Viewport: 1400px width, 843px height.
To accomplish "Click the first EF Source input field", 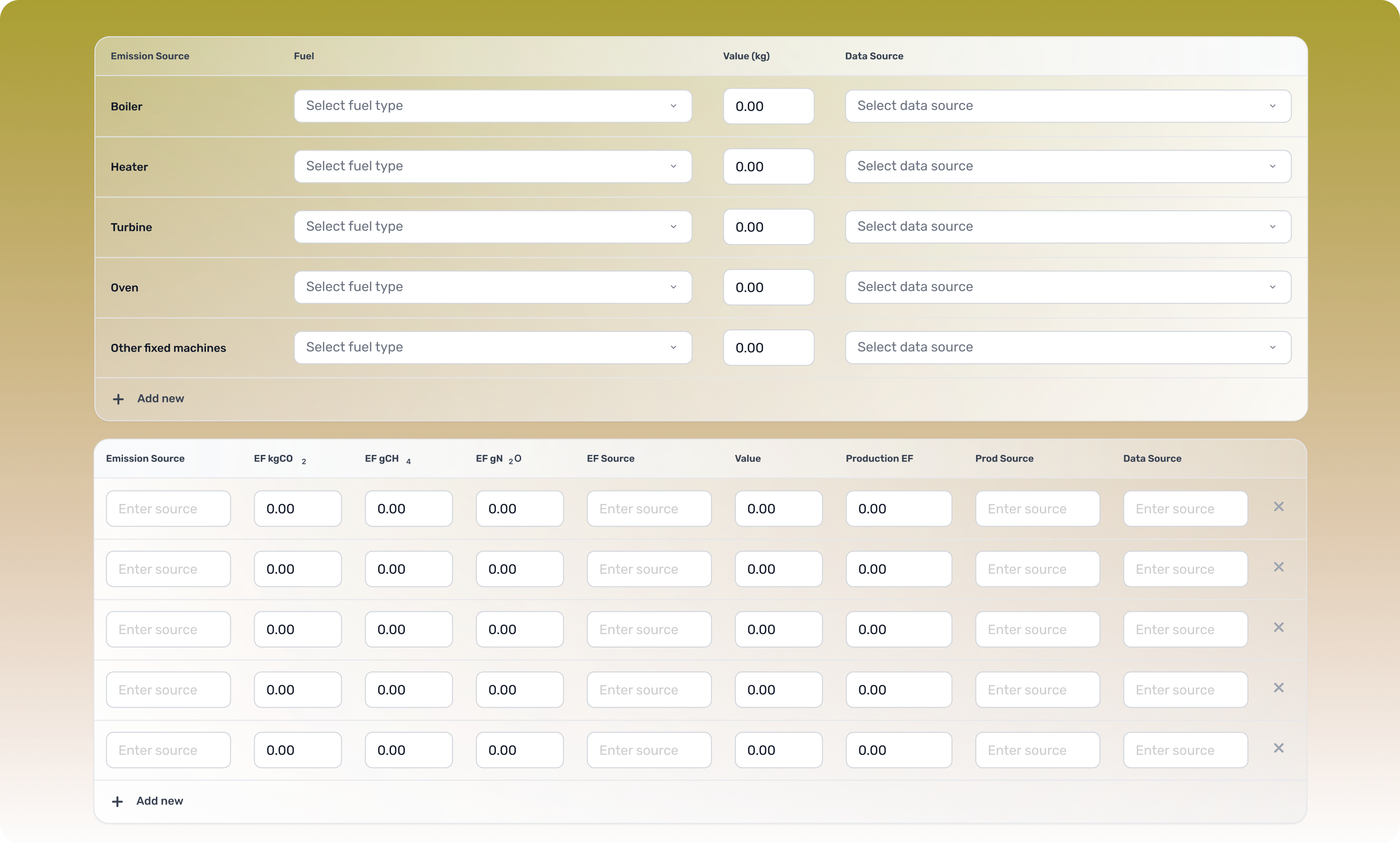I will click(649, 508).
